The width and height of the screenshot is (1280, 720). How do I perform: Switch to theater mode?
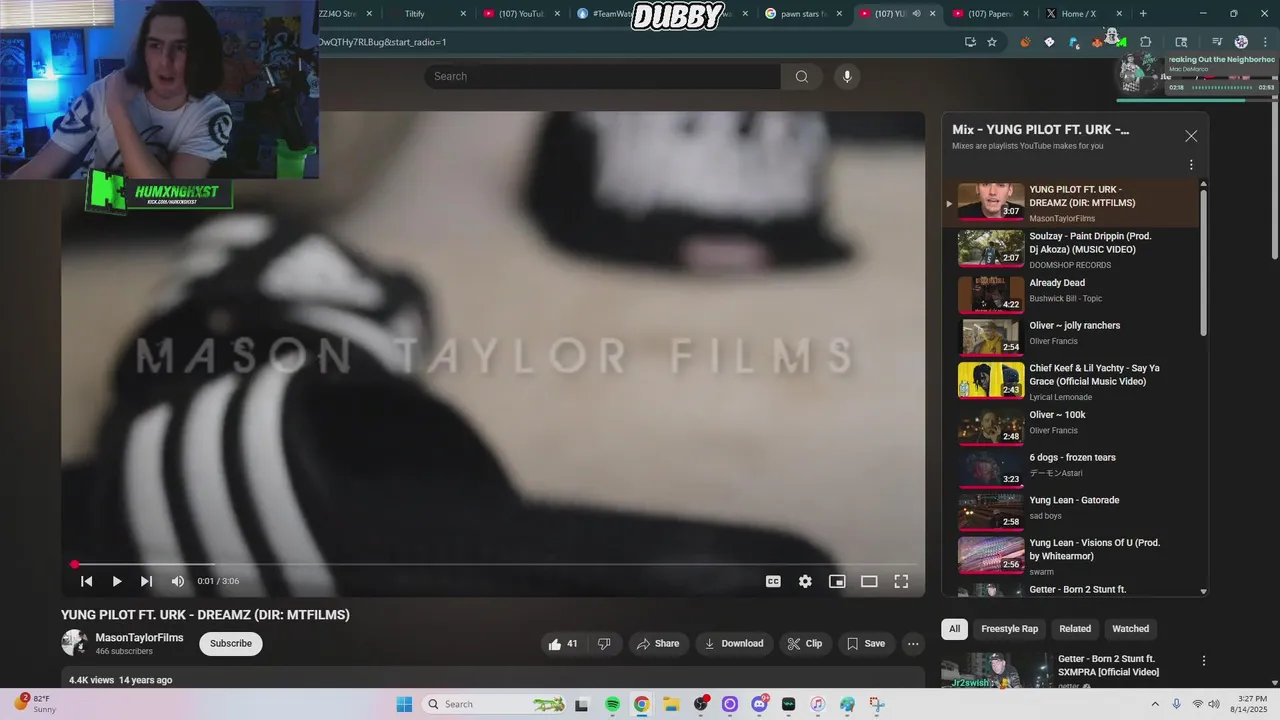(x=869, y=581)
